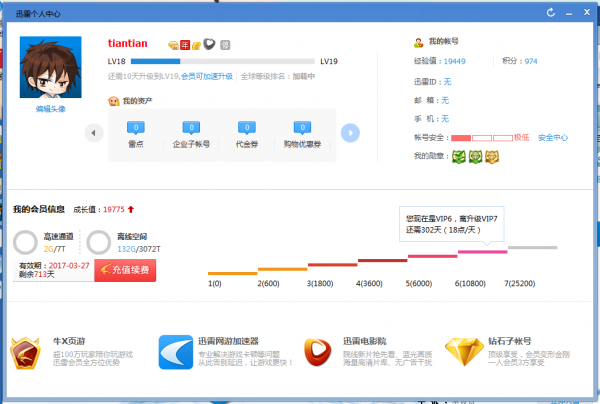Click the 2G/7T high-speed channel value
600x404 pixels.
click(x=55, y=249)
